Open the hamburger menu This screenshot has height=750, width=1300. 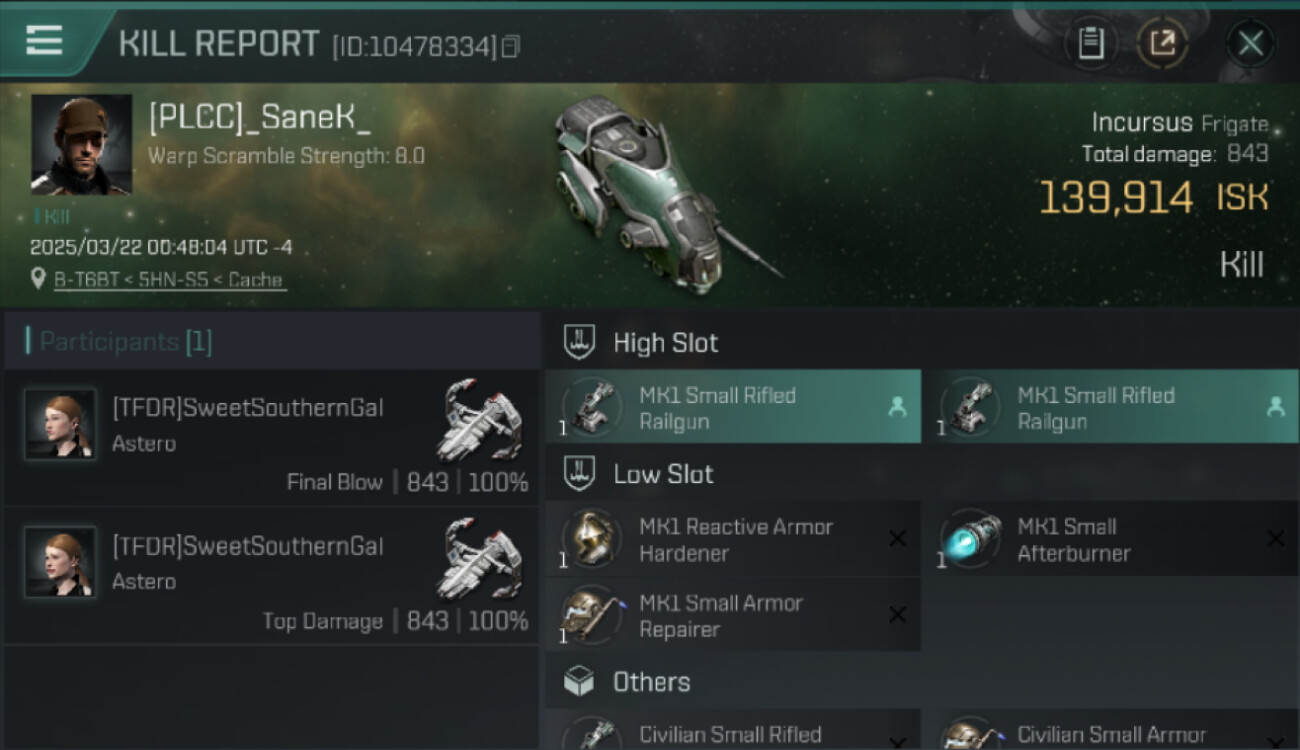click(45, 41)
